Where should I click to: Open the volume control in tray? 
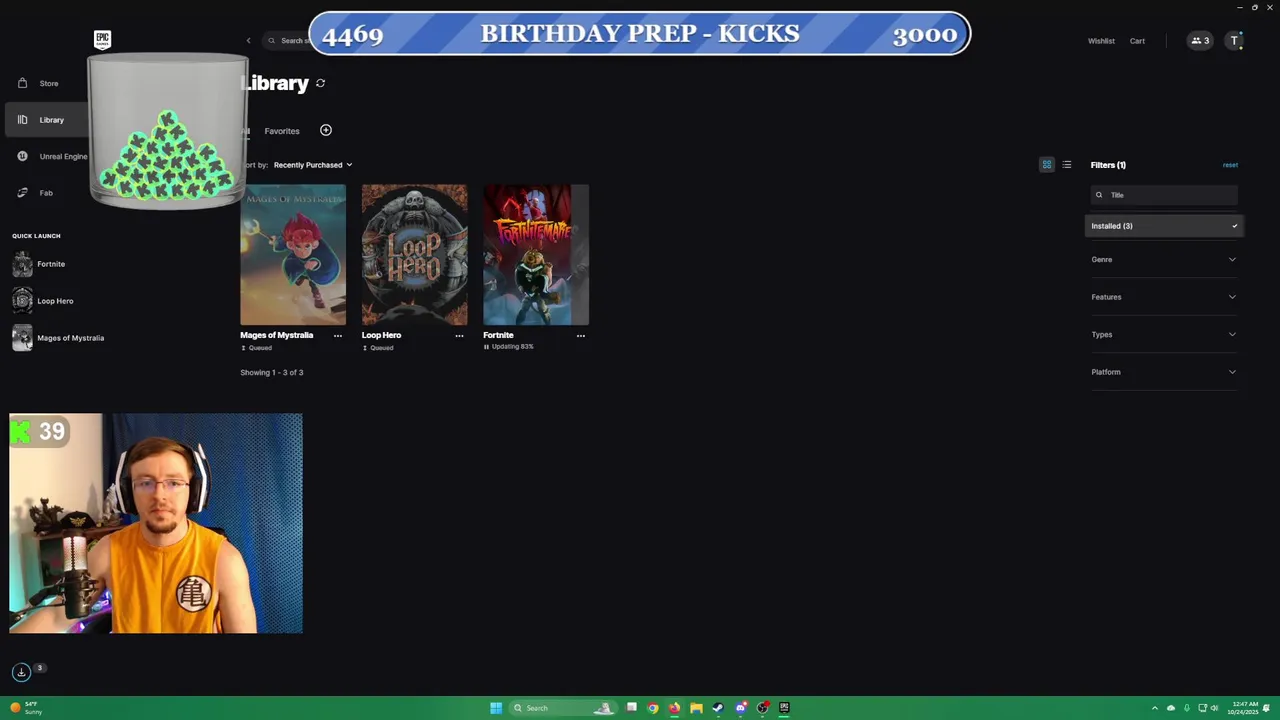[1214, 708]
